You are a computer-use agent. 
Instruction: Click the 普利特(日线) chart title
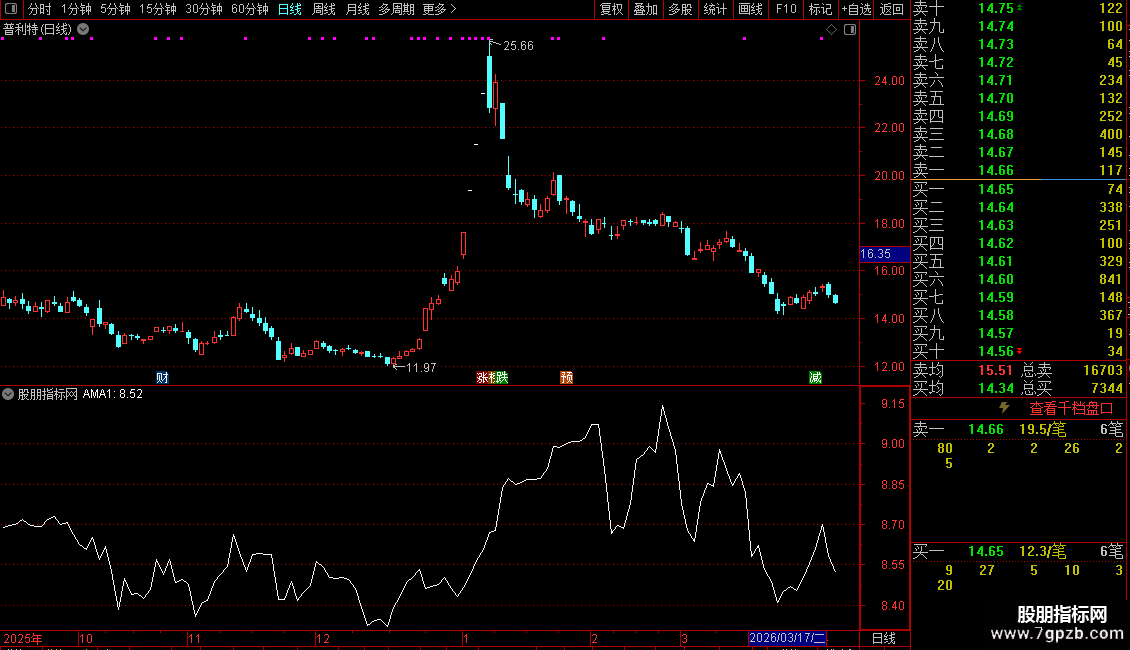click(x=37, y=30)
